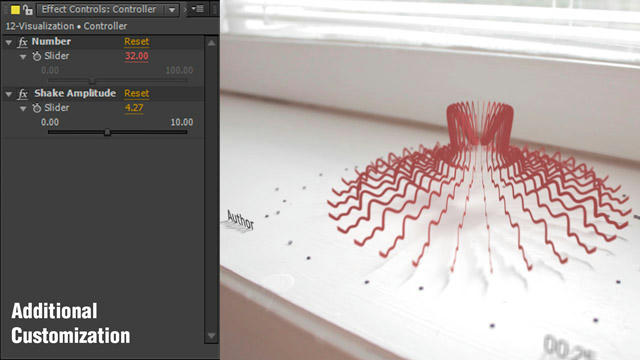This screenshot has width=640, height=360.
Task: Toggle the fx switch for Shake Amplitude
Action: click(23, 93)
